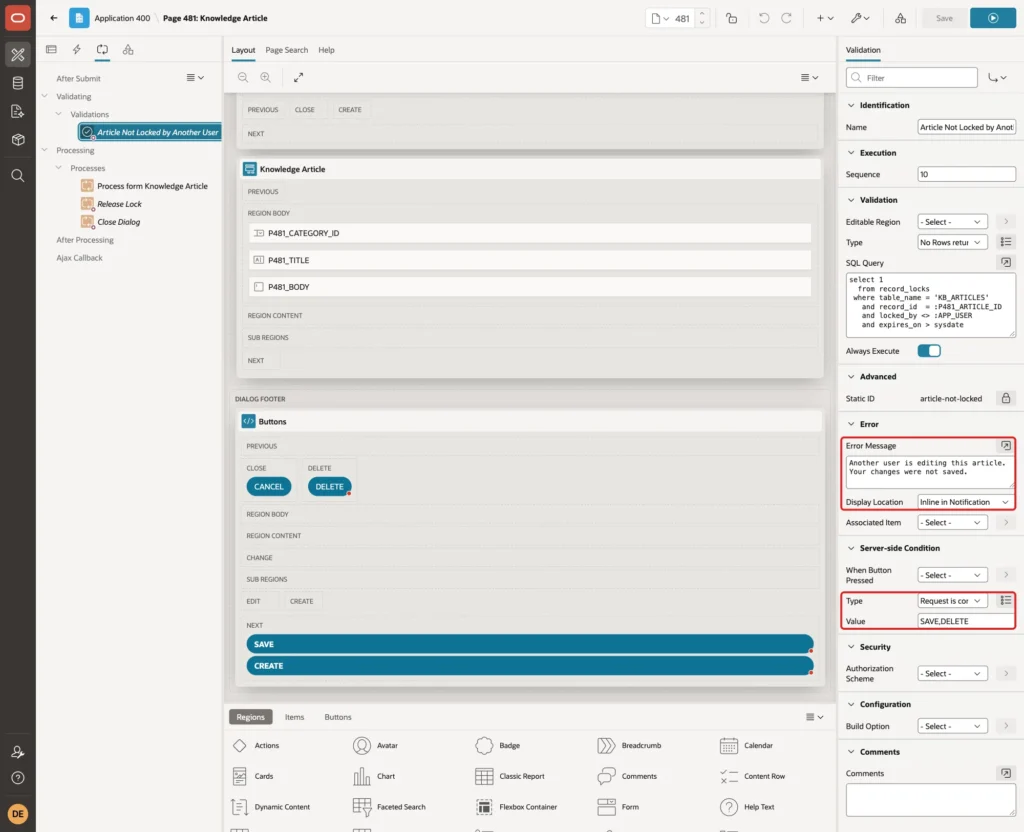Show the Regions gallery tab
Screen dimensions: 1024x832
point(250,717)
